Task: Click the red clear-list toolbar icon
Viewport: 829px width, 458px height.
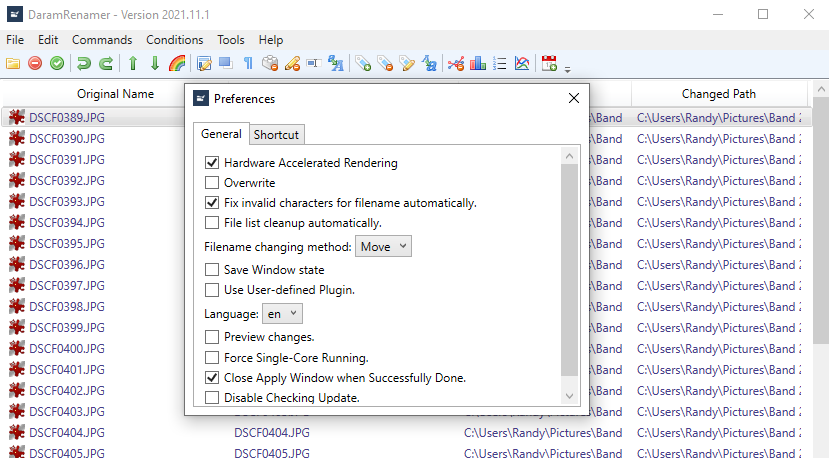Action: point(35,64)
